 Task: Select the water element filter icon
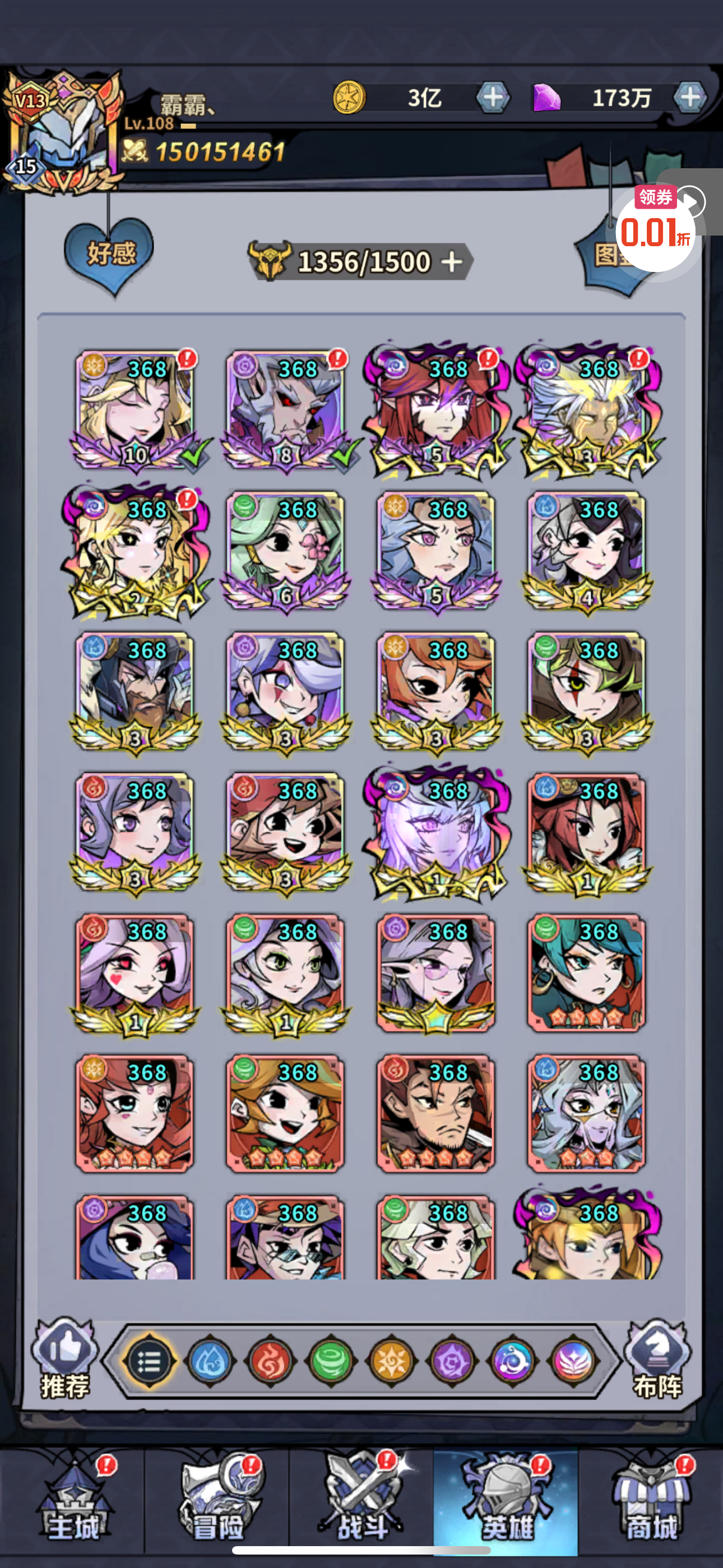coord(208,1362)
